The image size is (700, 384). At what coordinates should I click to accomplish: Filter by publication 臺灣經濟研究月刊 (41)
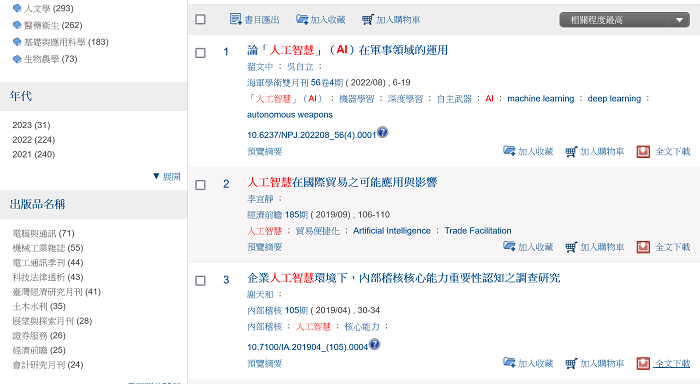tap(57, 292)
